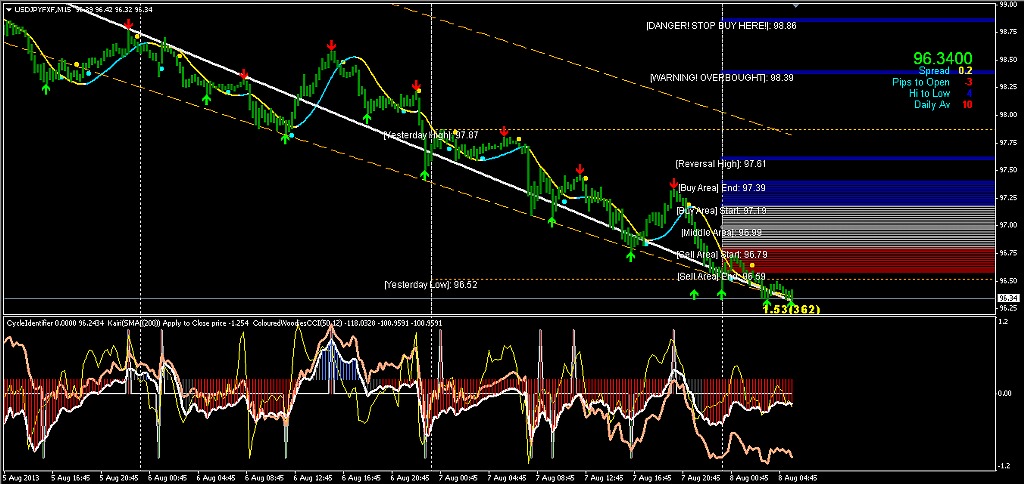Click the red arrow beside the Reversal High label
Viewport: 1024px width, 484px height.
673,184
